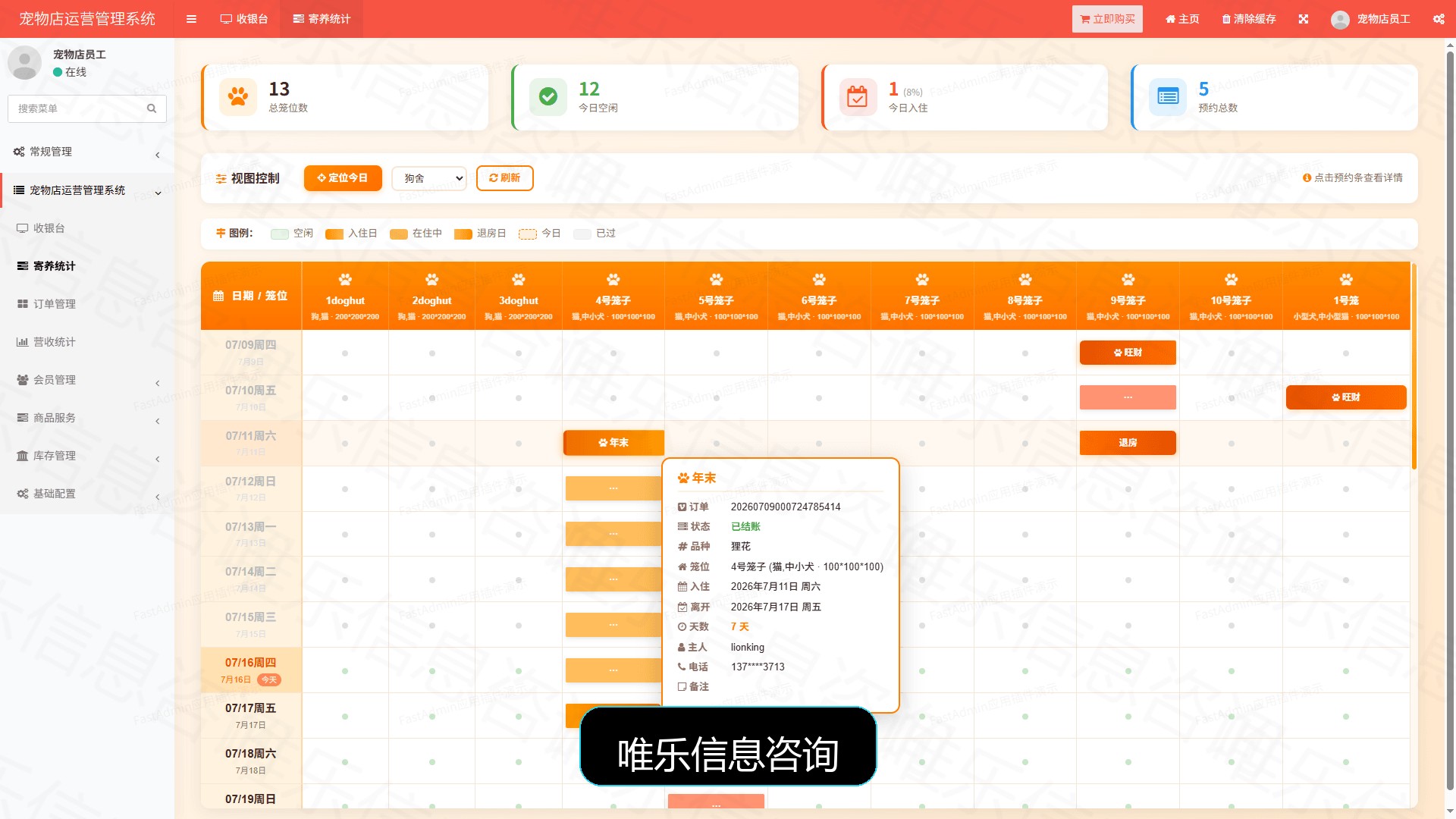
Task: Collapse the 宠物店运营管理系统 sidebar group
Action: (x=87, y=190)
